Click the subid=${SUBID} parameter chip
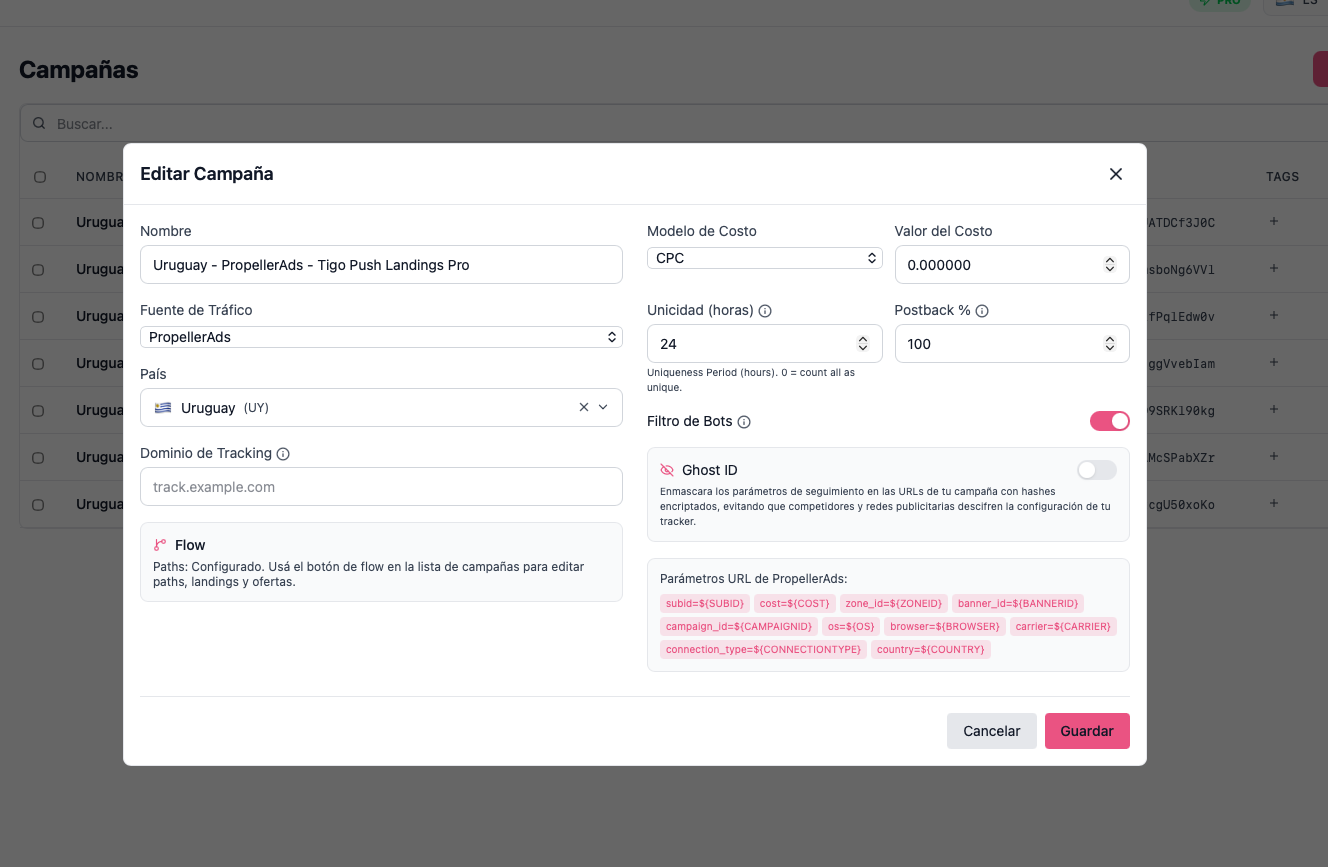Screen dimensions: 1328x867 pyautogui.click(x=705, y=604)
